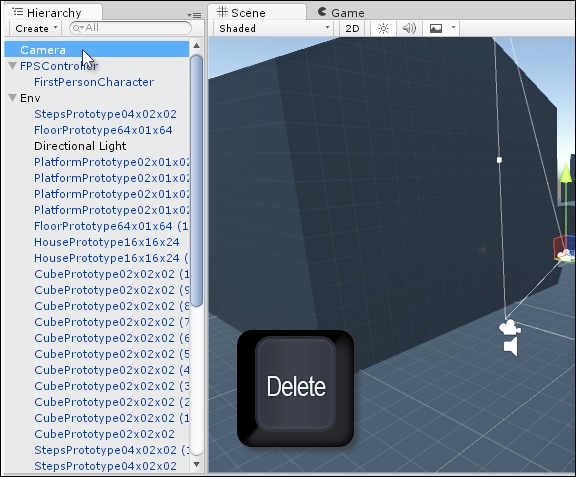The image size is (576, 477).
Task: Open the Create dropdown in Hierarchy
Action: (x=35, y=28)
